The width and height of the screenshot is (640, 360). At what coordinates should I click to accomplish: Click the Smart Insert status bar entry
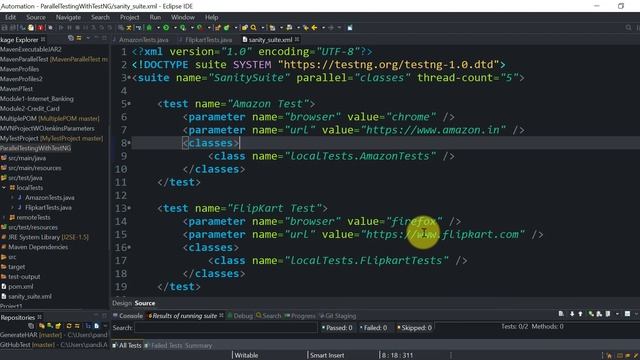(x=327, y=356)
